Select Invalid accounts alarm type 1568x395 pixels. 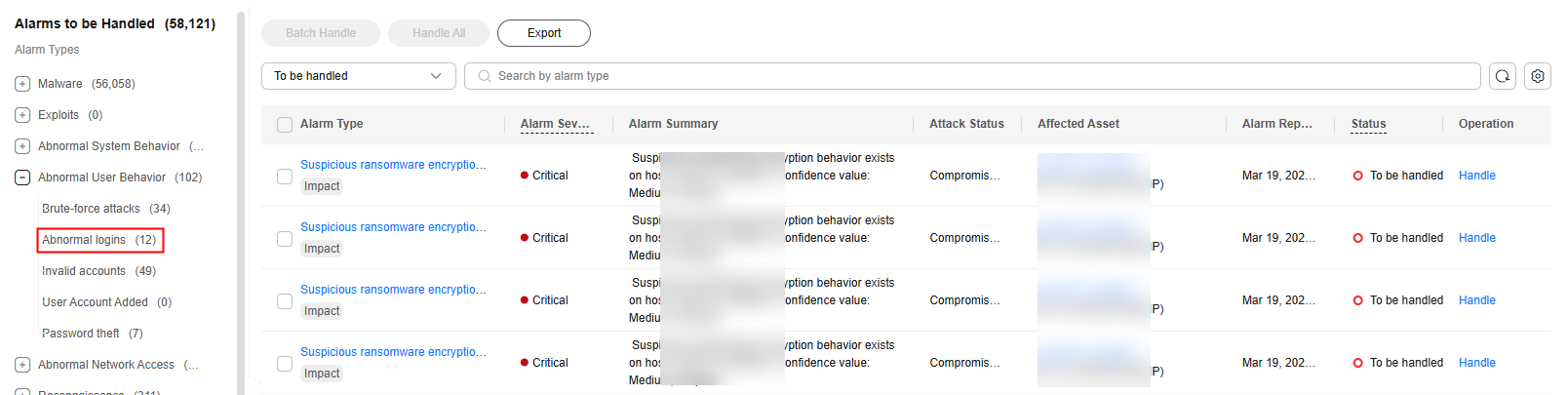tap(98, 271)
